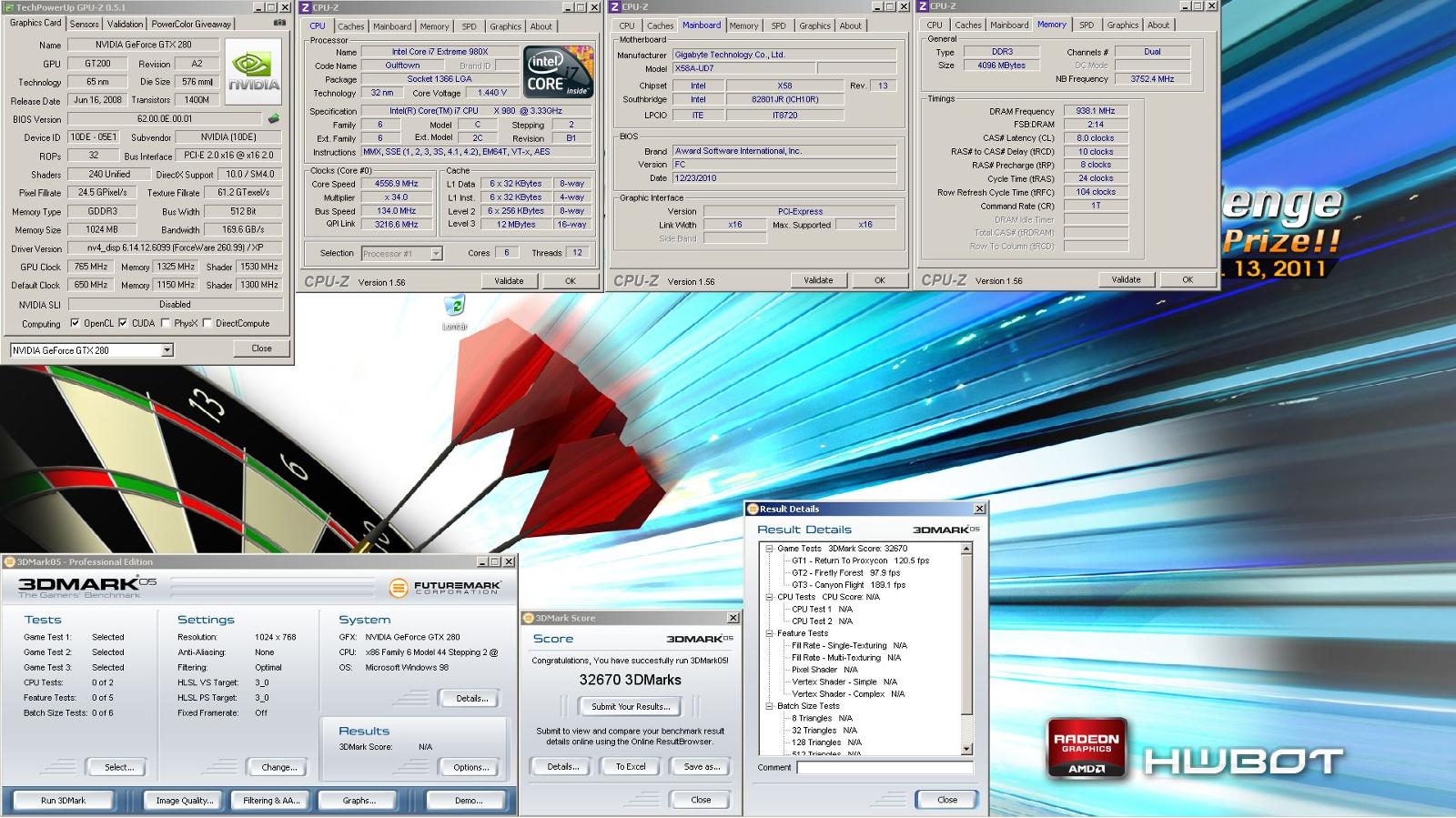
Task: Switch to the Sensors tab in GPU-Z
Action: pyautogui.click(x=84, y=24)
